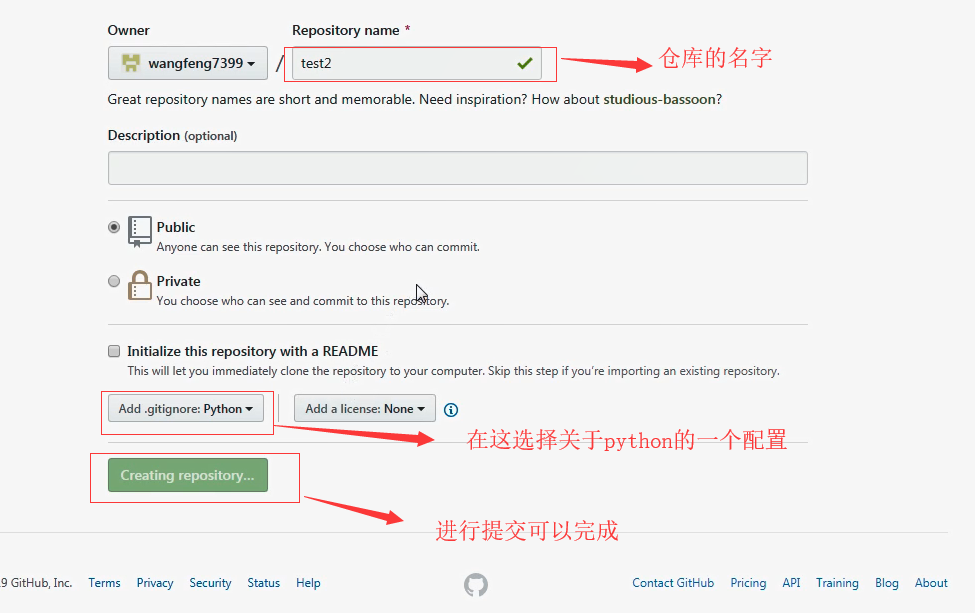The height and width of the screenshot is (613, 975).
Task: Open the Add a license: None dropdown
Action: tap(364, 408)
